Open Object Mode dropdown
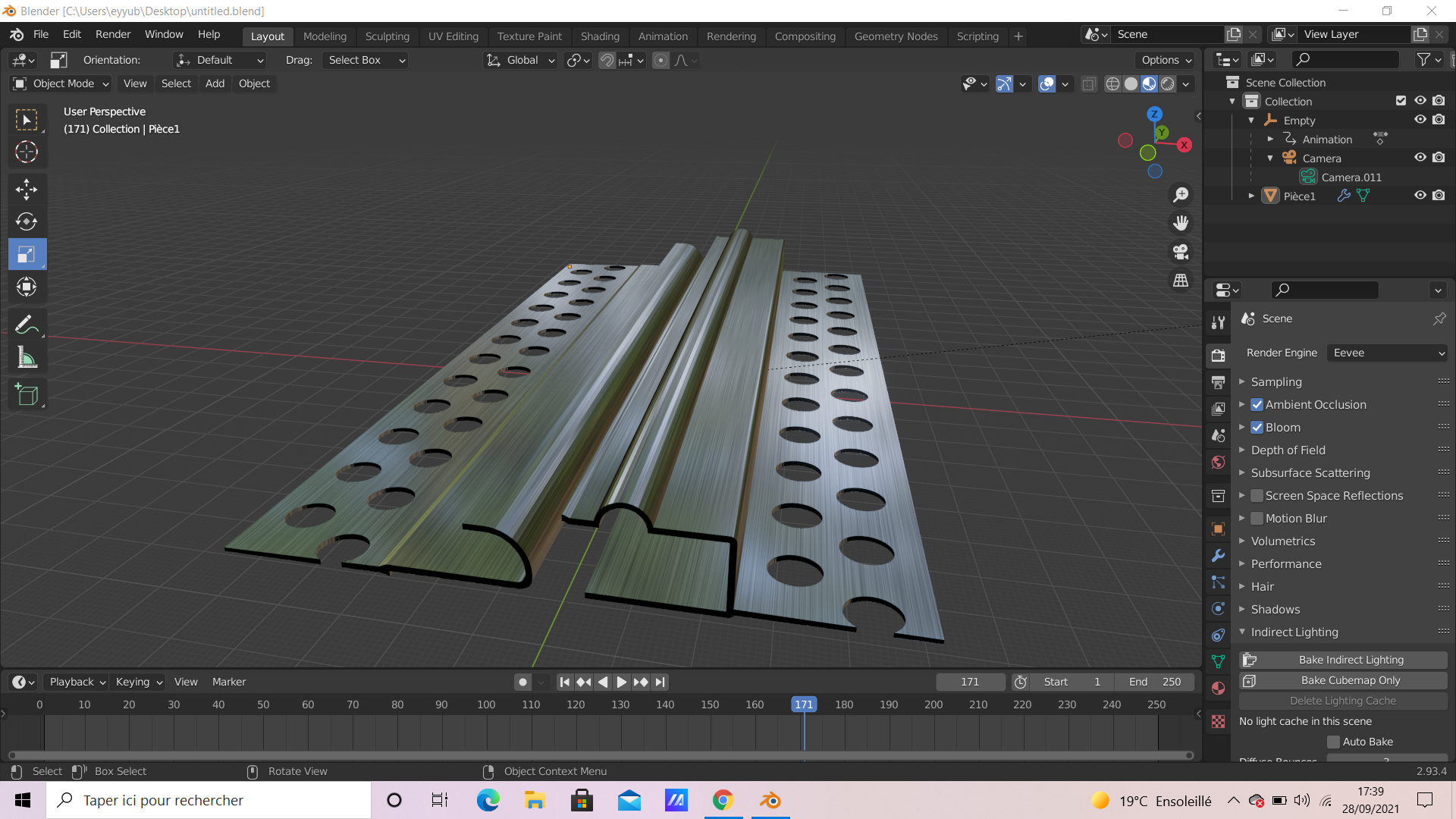Image resolution: width=1456 pixels, height=819 pixels. tap(62, 83)
